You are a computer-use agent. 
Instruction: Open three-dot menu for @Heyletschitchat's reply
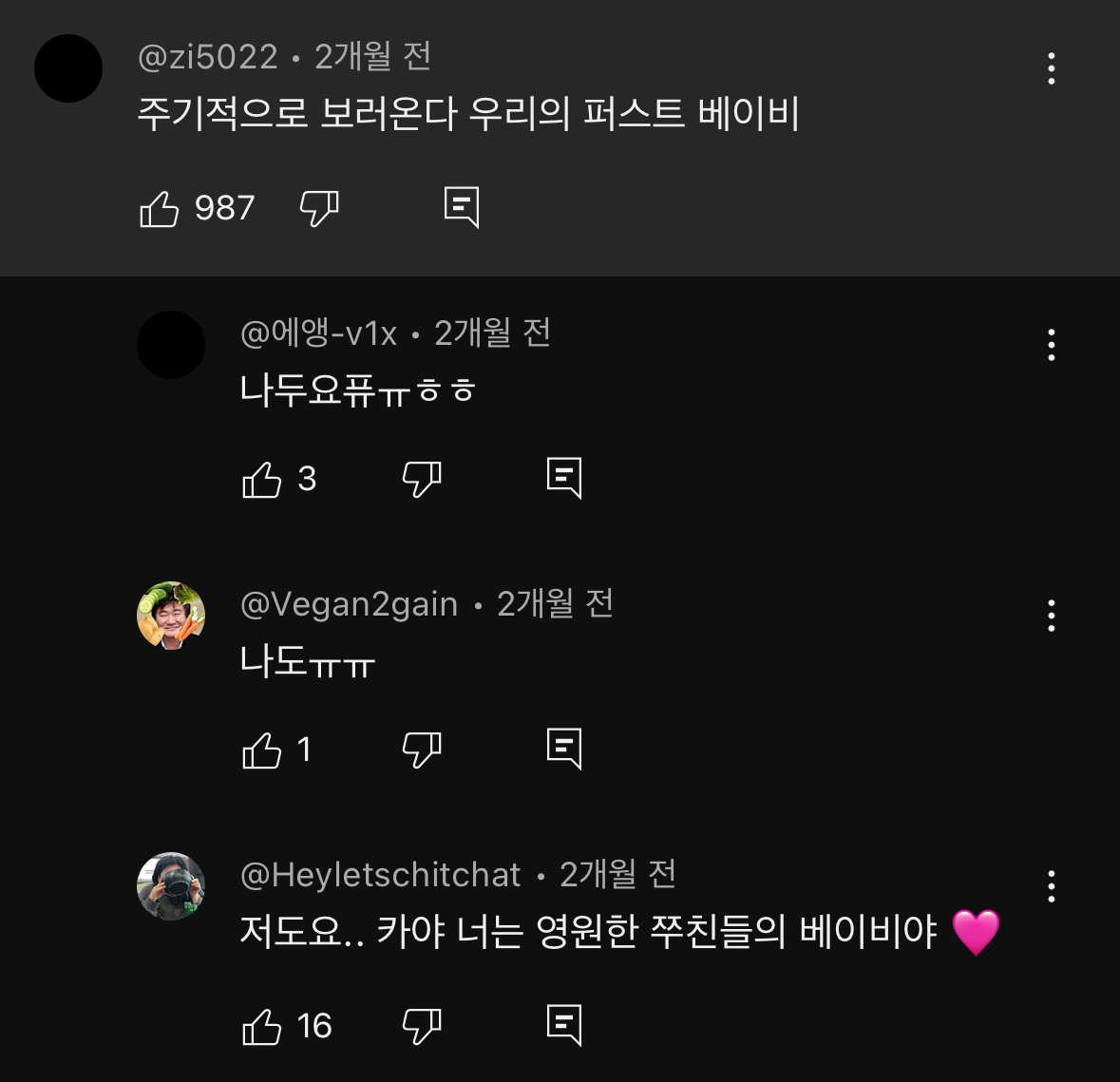click(1051, 886)
